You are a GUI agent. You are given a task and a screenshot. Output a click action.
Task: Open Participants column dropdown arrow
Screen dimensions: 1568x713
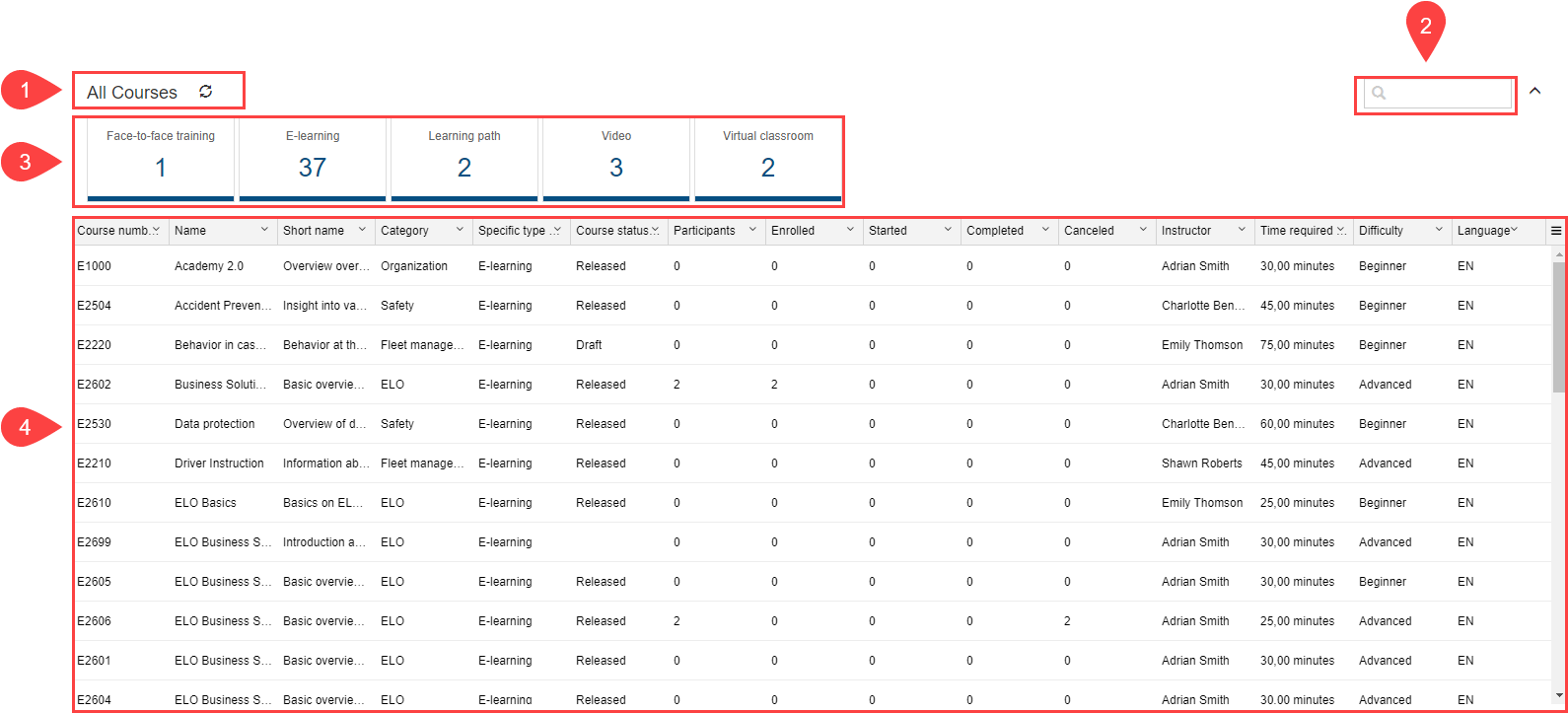(x=752, y=230)
